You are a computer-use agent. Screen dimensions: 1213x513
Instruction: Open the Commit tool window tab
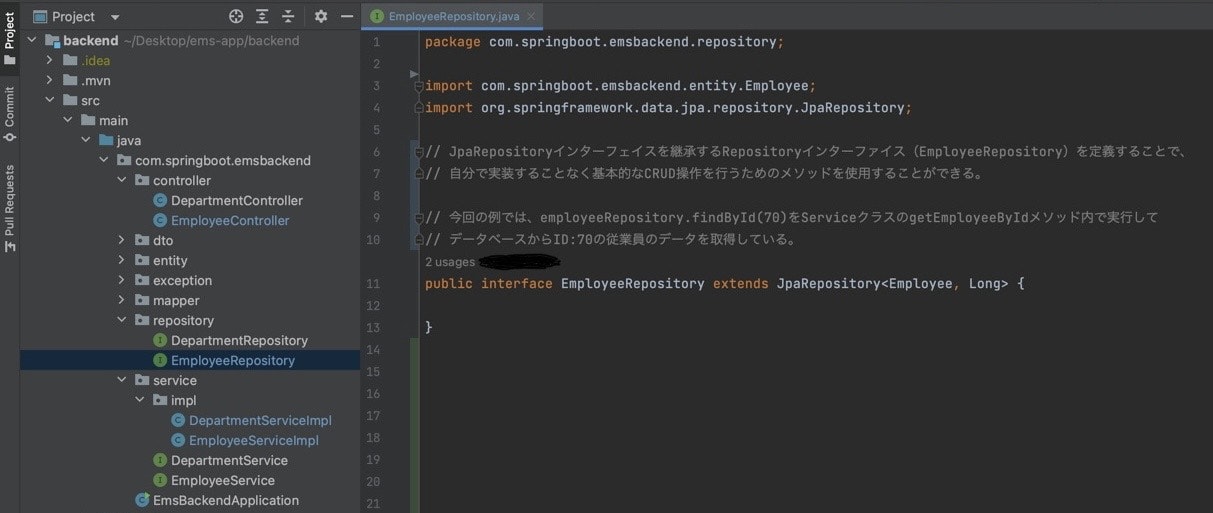coord(9,113)
